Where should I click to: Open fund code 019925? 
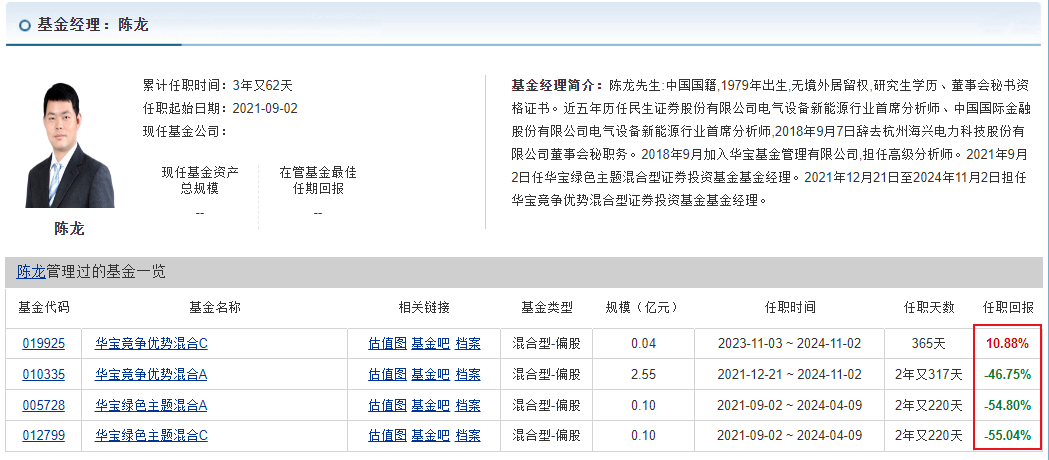coord(43,343)
